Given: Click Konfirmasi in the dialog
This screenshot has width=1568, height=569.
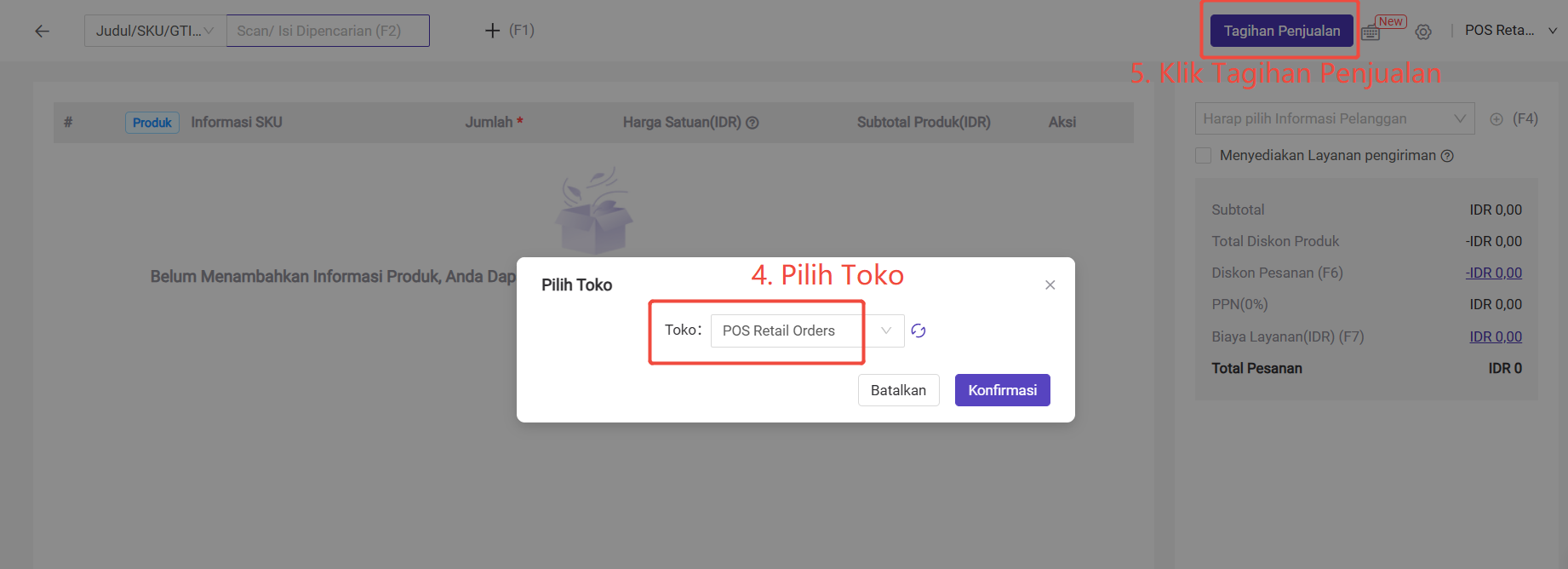Looking at the screenshot, I should [x=1003, y=390].
